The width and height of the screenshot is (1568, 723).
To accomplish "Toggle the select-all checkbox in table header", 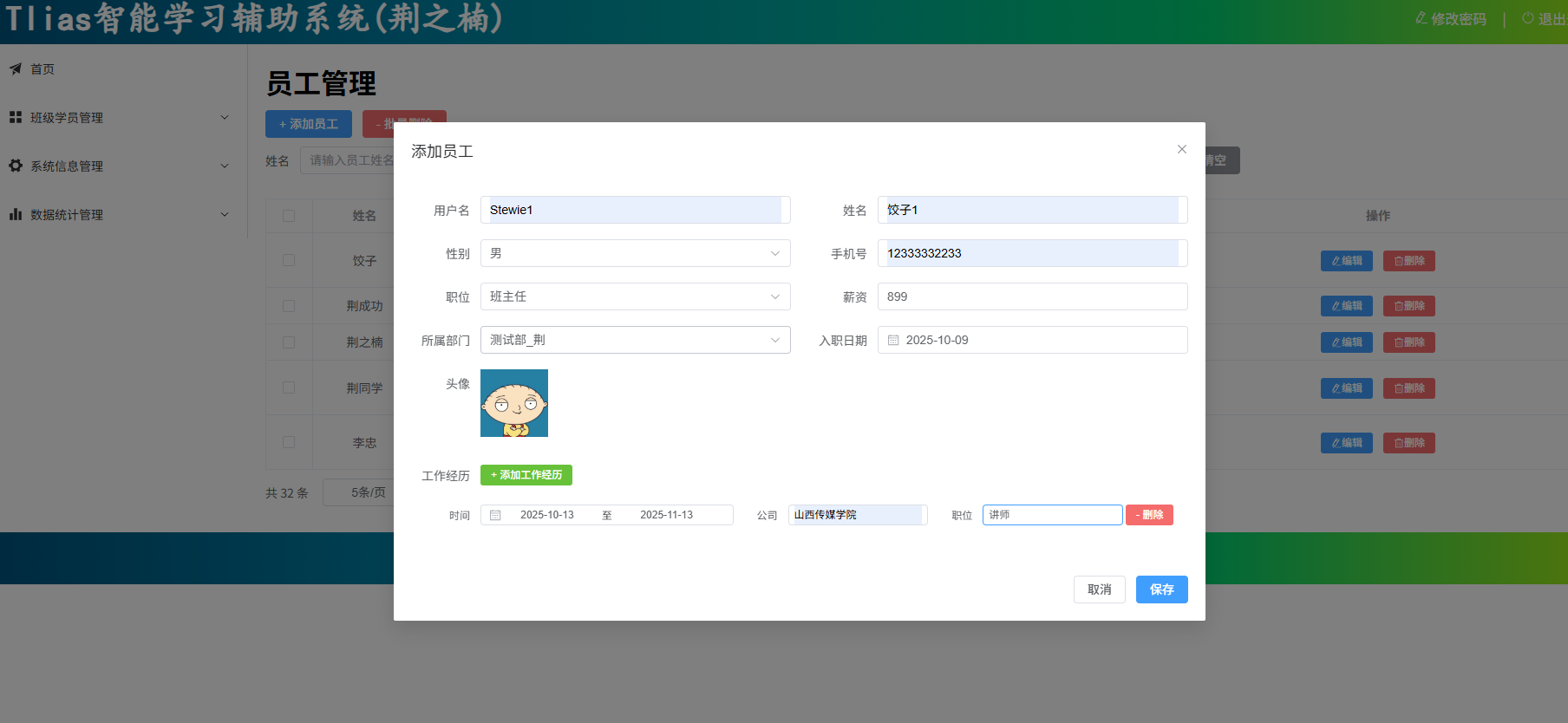I will pos(289,216).
